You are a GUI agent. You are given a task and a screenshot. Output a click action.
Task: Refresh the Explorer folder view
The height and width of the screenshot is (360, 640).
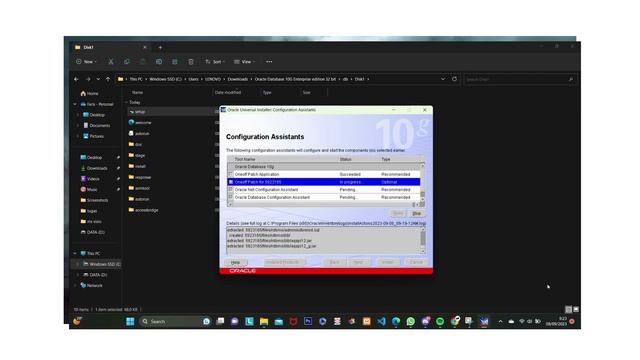click(x=454, y=79)
